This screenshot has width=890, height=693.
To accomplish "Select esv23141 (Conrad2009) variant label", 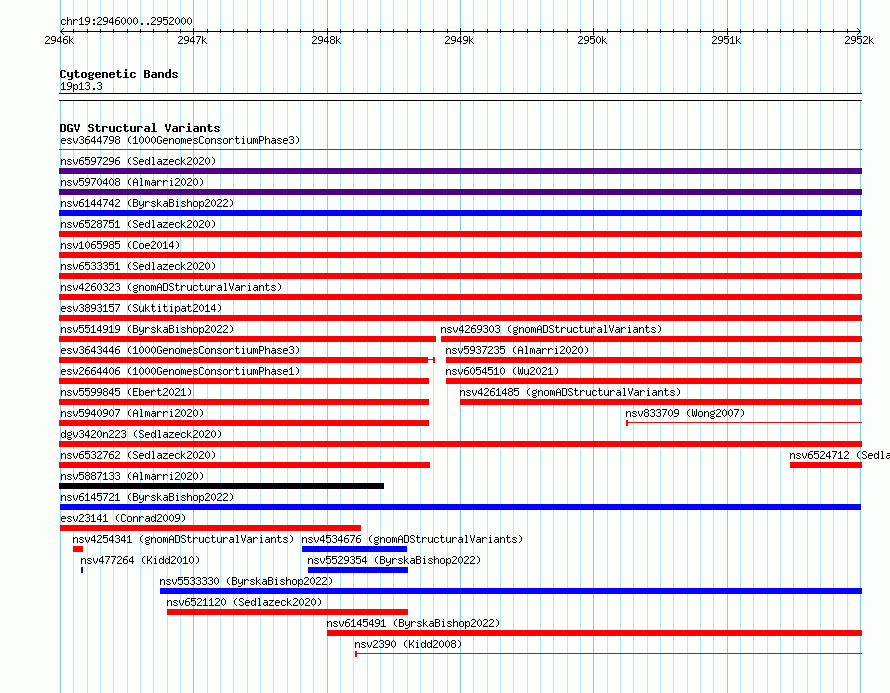I will [123, 518].
